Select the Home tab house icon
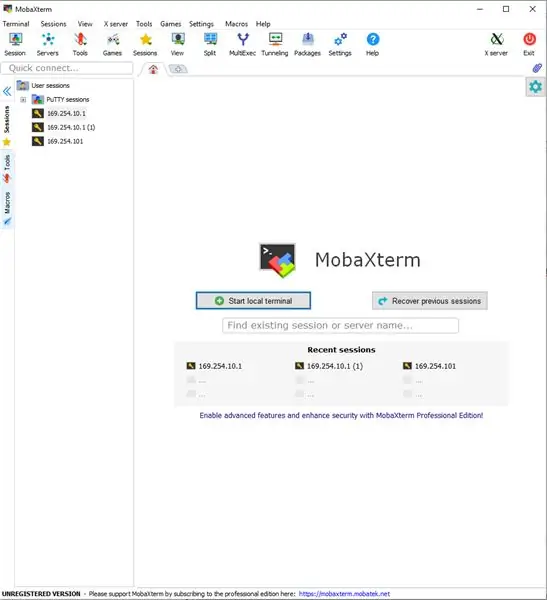This screenshot has height=600, width=547. tap(153, 69)
